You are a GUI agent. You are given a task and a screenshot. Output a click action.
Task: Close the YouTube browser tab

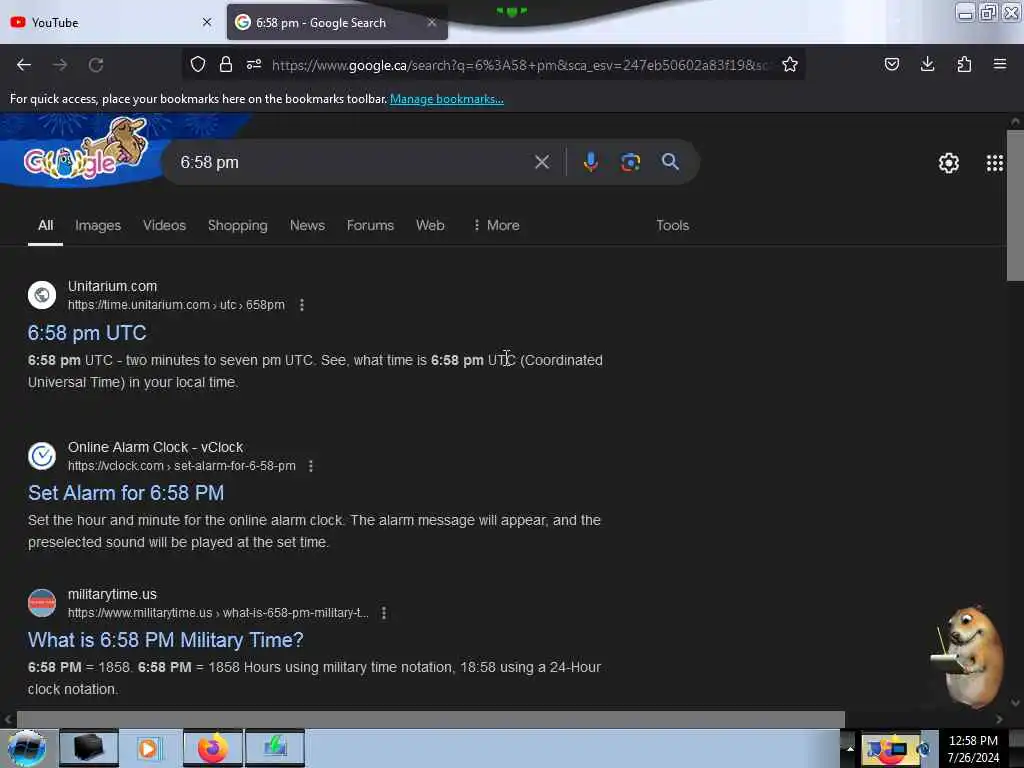(207, 22)
